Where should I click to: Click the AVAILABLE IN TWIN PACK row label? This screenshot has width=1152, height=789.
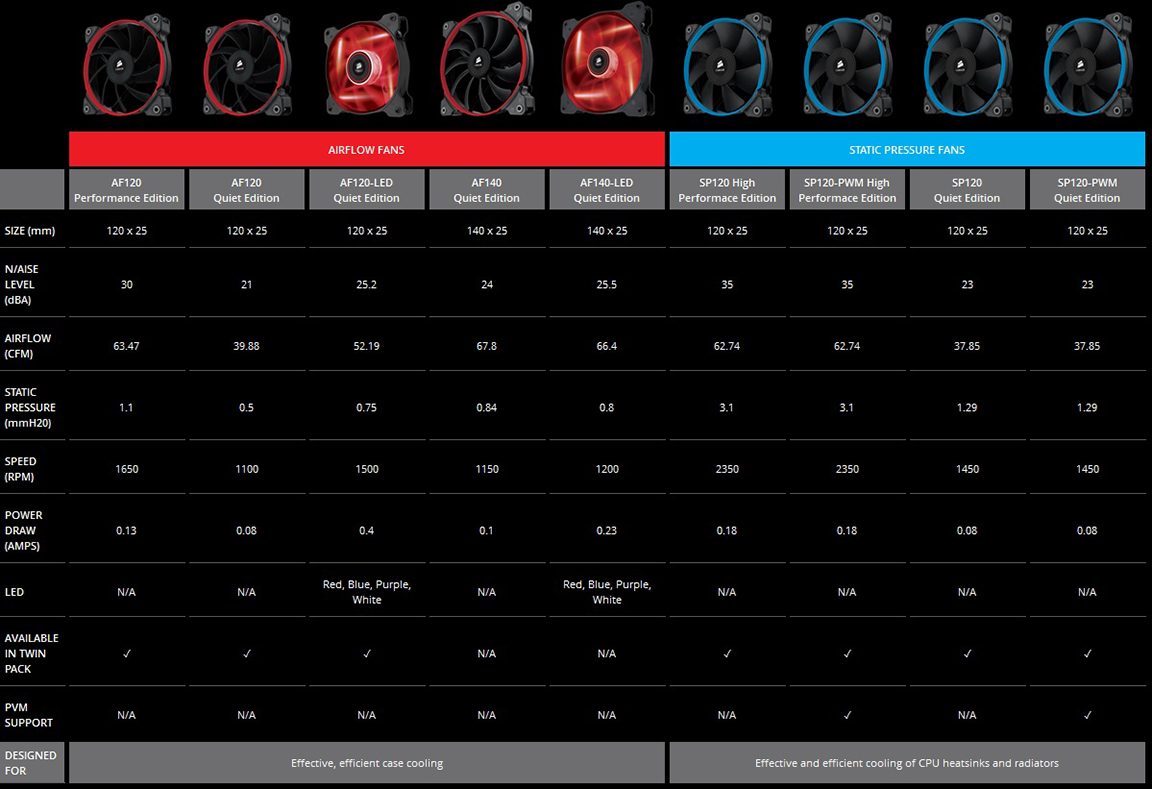(x=32, y=653)
